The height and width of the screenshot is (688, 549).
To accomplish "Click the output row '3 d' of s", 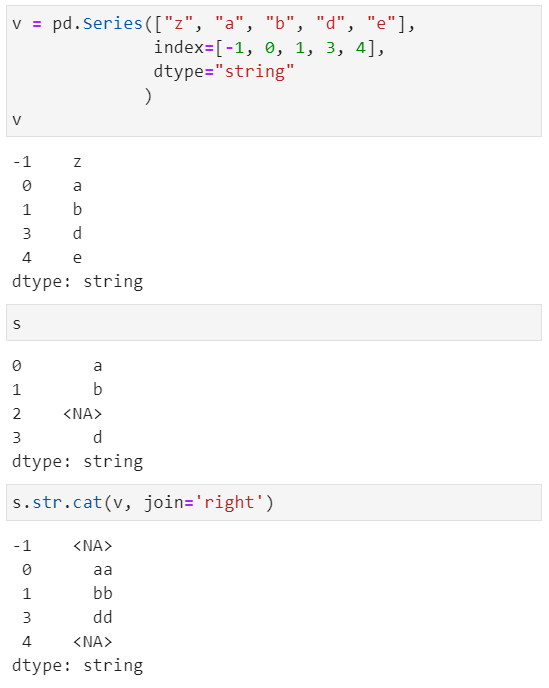I will [x=57, y=438].
